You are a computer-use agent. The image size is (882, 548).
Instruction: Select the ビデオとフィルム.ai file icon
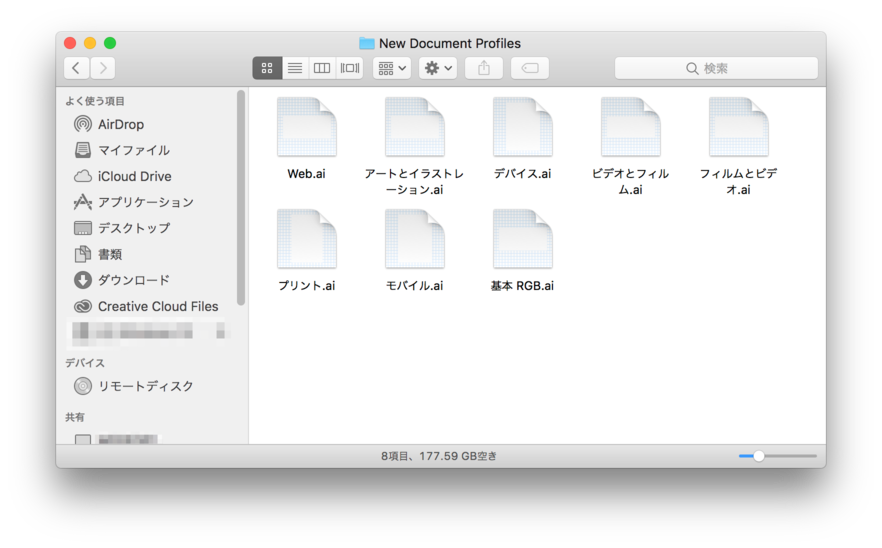631,127
